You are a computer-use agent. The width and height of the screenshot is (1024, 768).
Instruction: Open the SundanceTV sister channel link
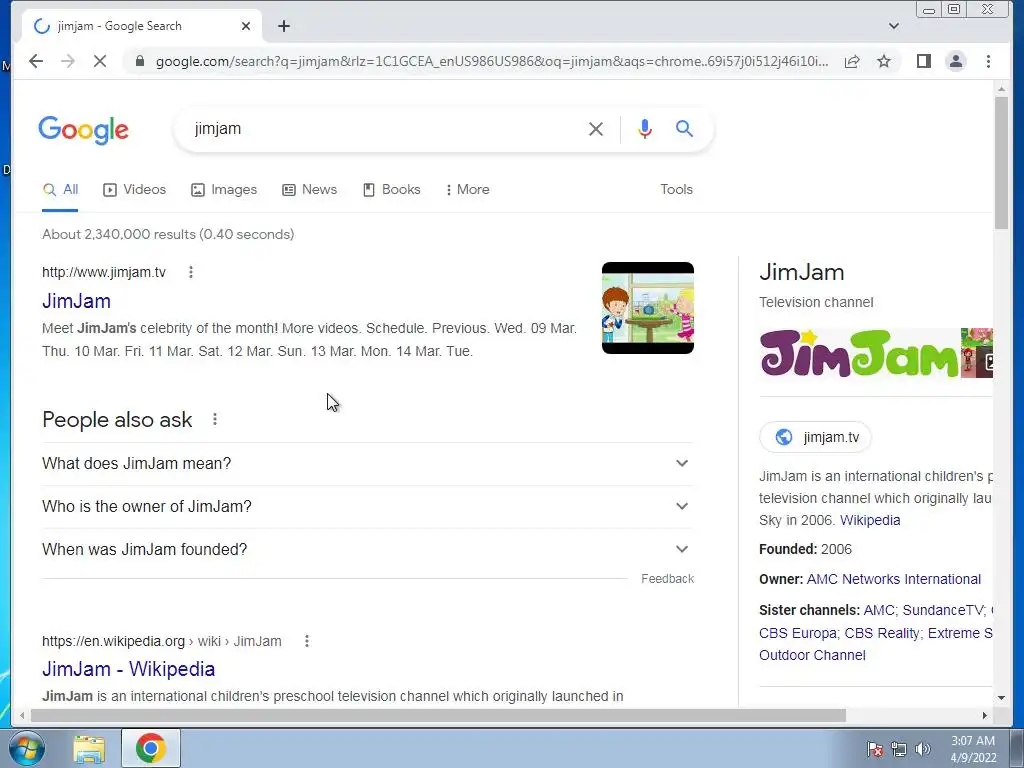[x=942, y=610]
